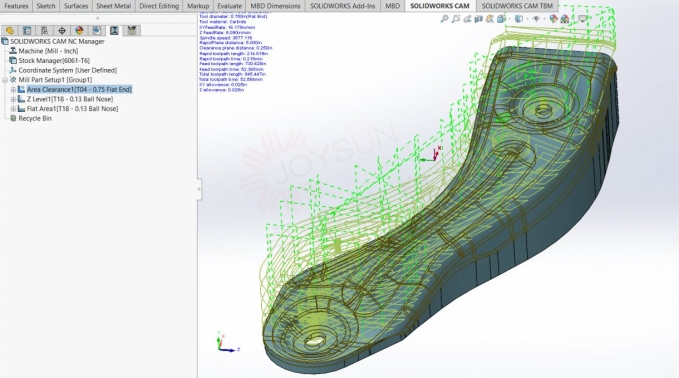
Task: Click the Section View icon
Action: [479, 19]
